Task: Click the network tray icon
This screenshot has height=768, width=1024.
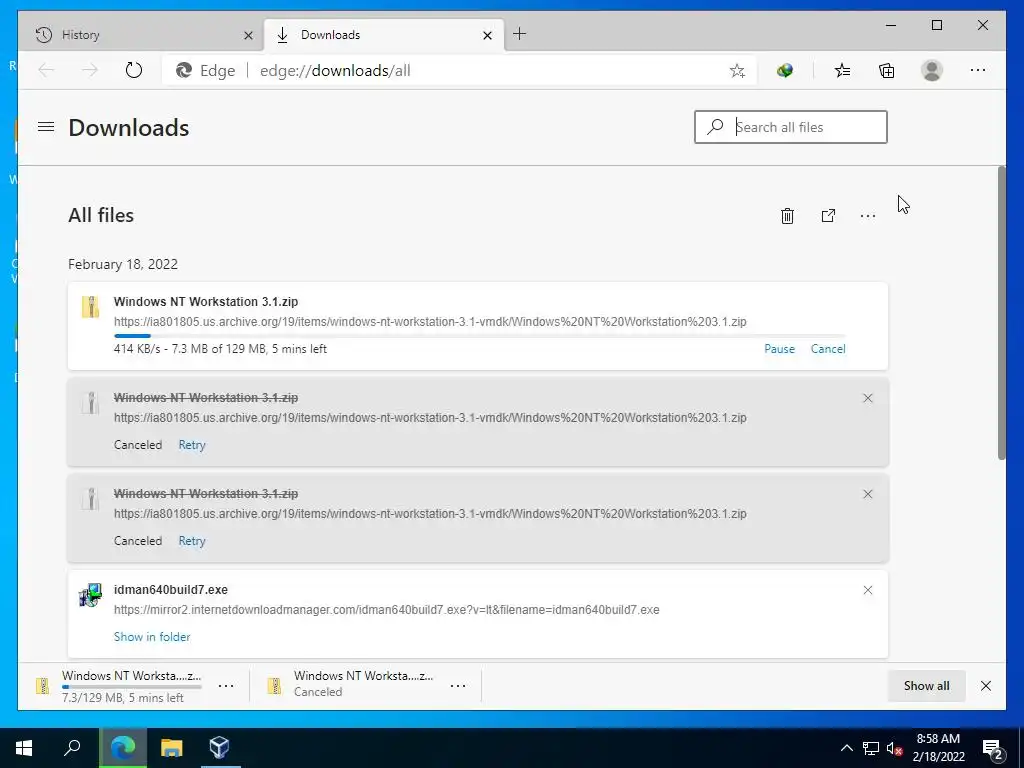Action: [871, 748]
